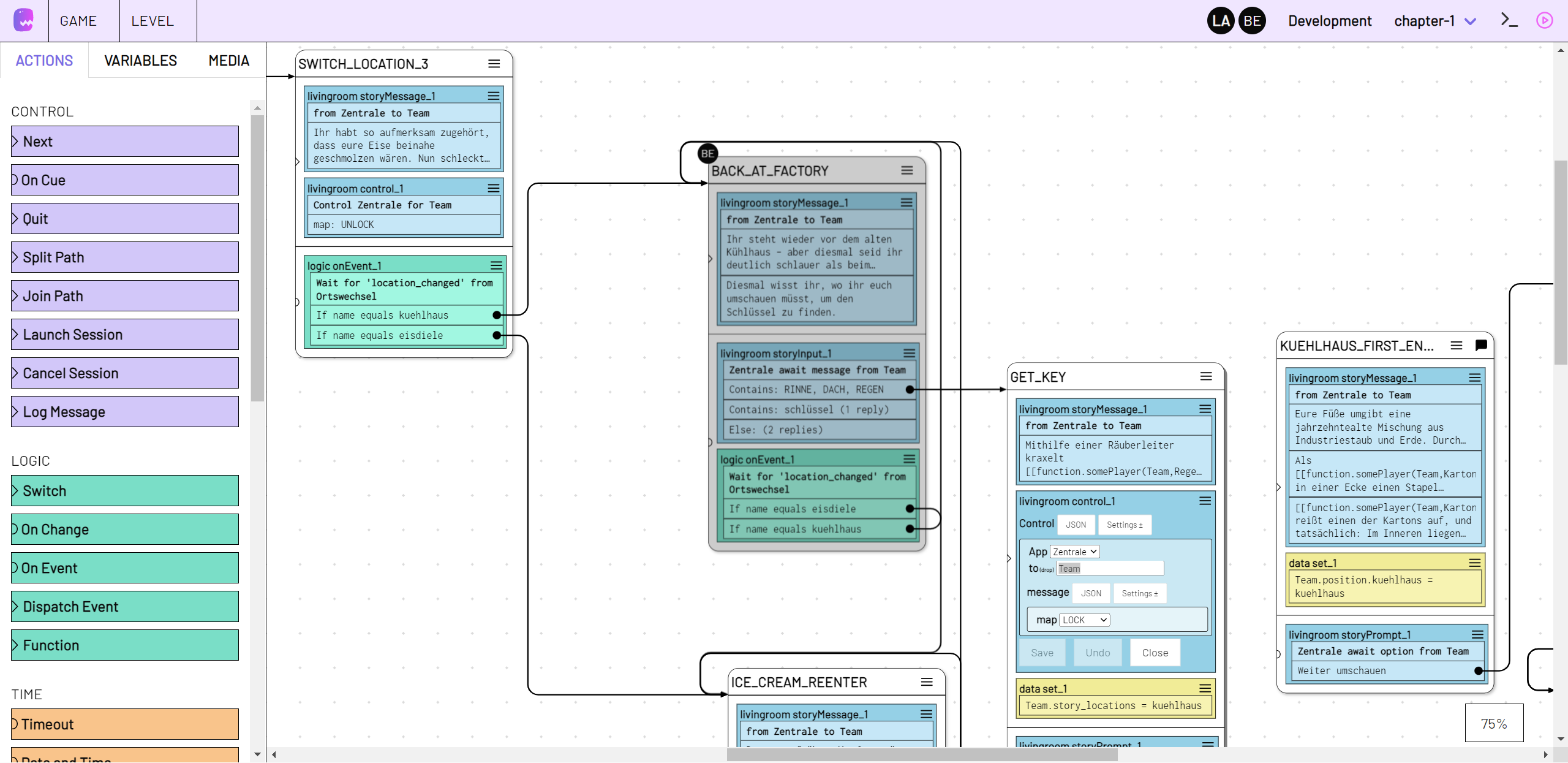The height and width of the screenshot is (763, 1568).
Task: Click the ACTIONS tab in sidebar
Action: [44, 60]
